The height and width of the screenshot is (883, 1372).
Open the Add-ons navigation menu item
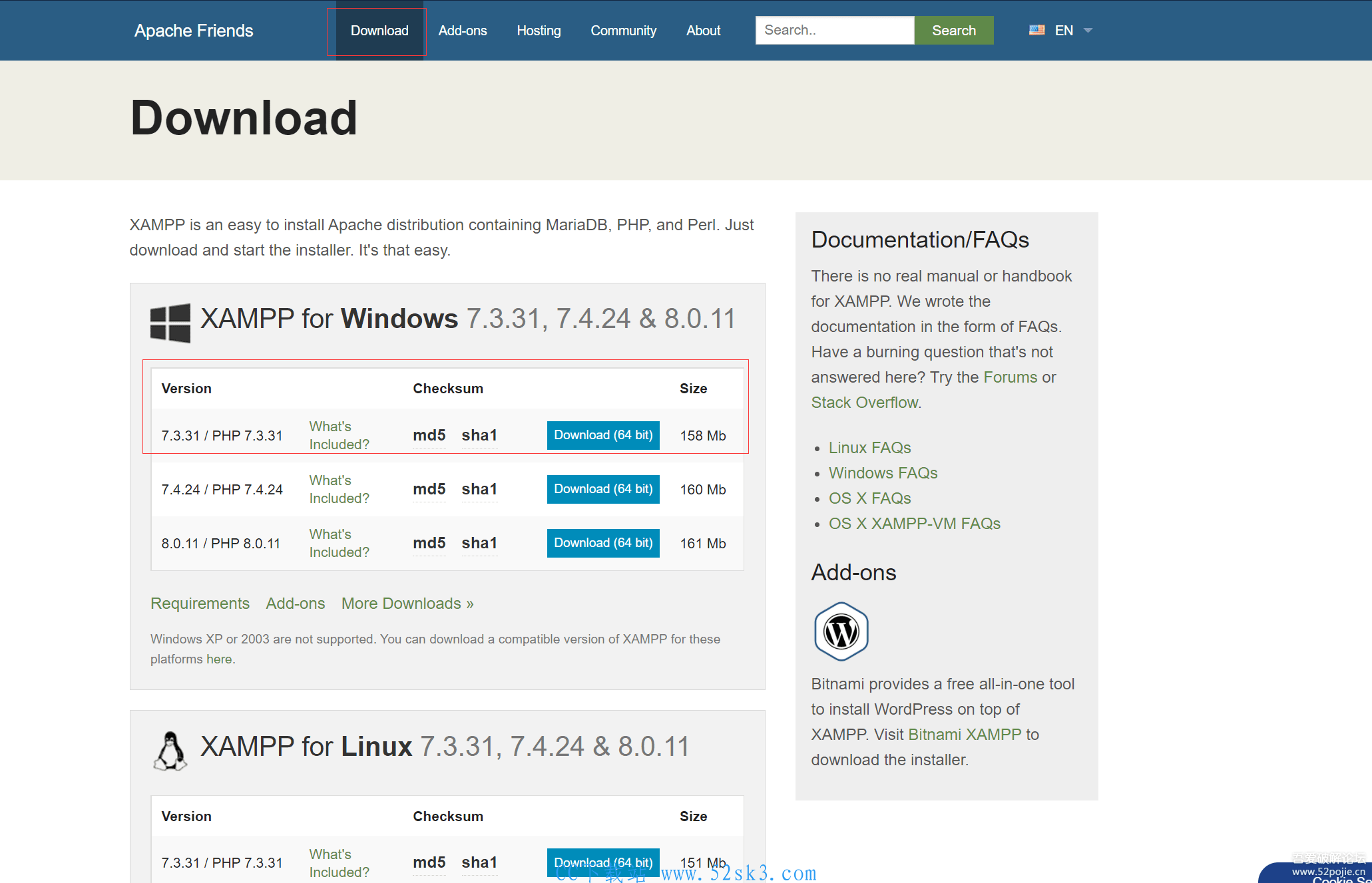463,31
